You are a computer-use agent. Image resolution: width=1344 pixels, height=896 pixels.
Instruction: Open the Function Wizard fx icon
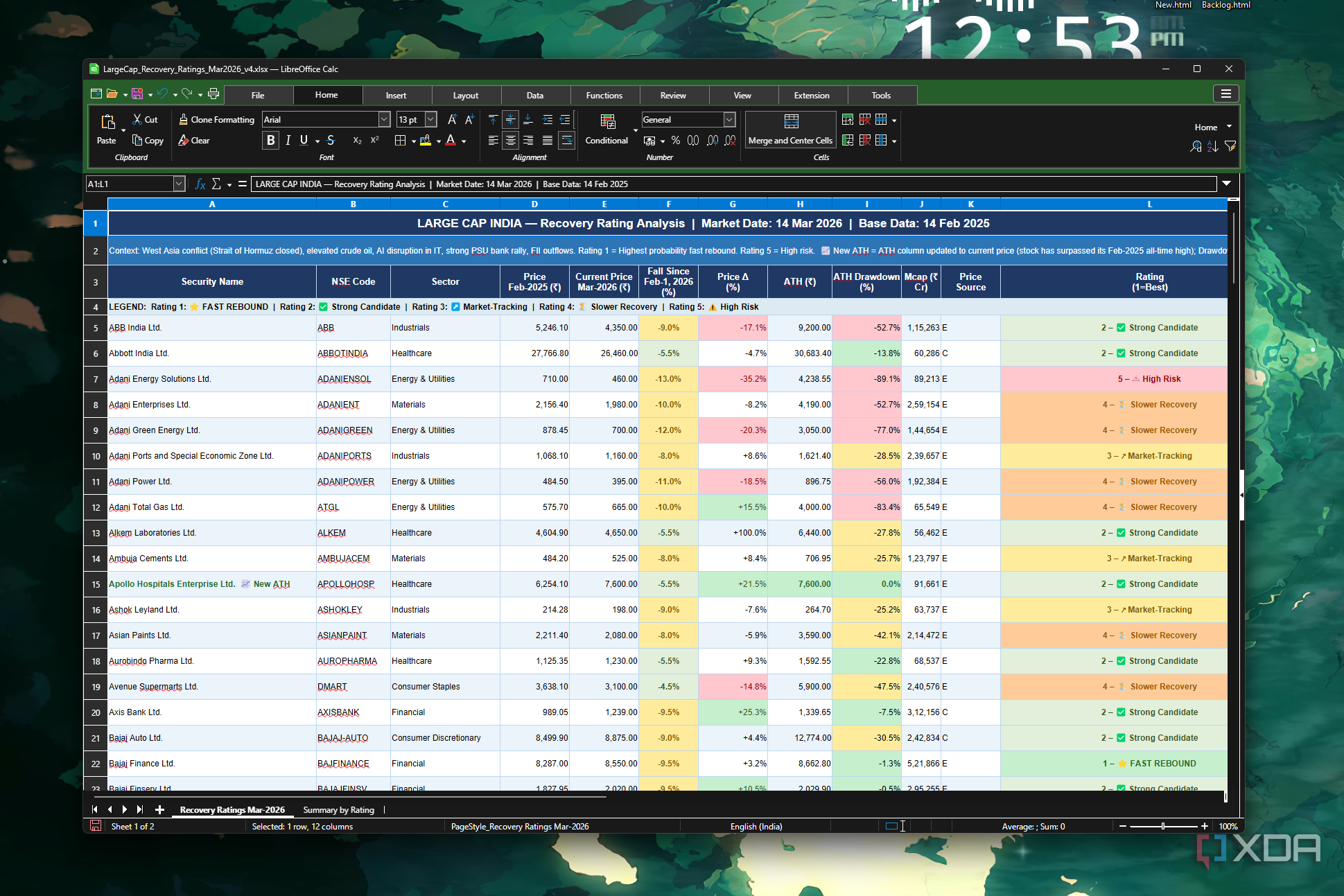200,184
